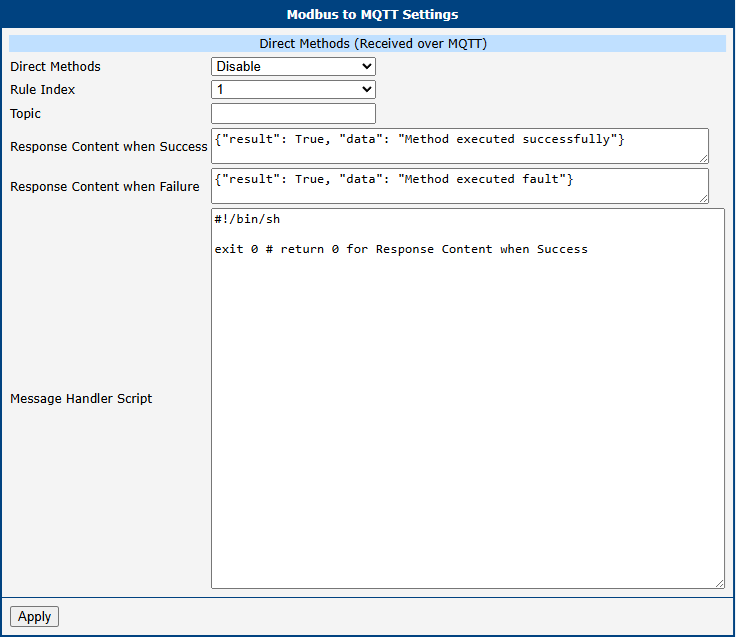Click the 'Topic' label

(x=25, y=114)
